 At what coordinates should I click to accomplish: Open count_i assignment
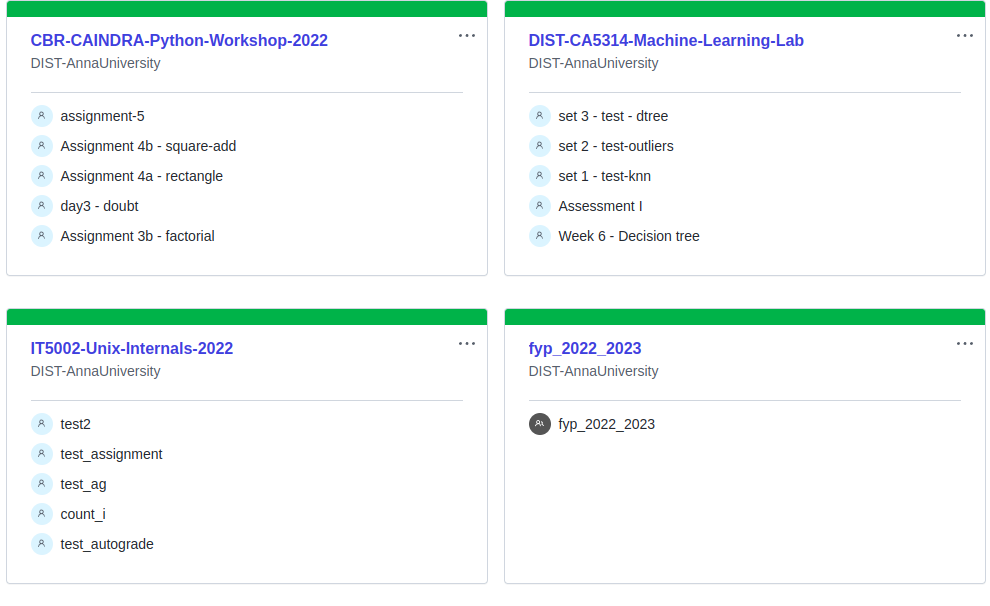tap(83, 514)
